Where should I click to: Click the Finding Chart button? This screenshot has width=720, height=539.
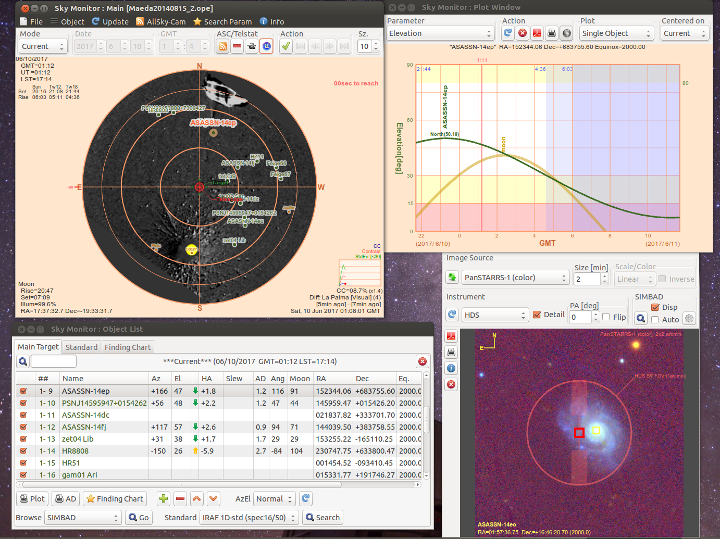pyautogui.click(x=114, y=499)
